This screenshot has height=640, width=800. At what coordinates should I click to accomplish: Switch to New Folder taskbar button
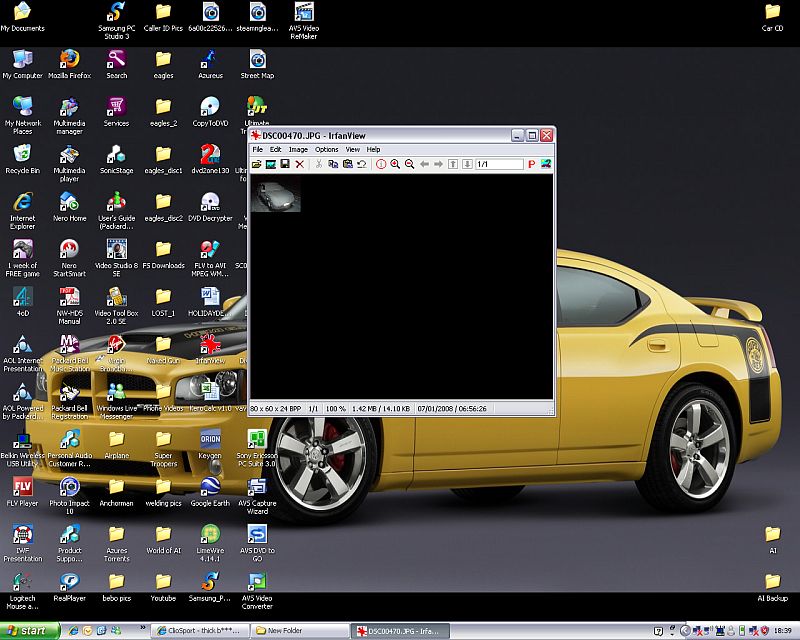(x=295, y=631)
